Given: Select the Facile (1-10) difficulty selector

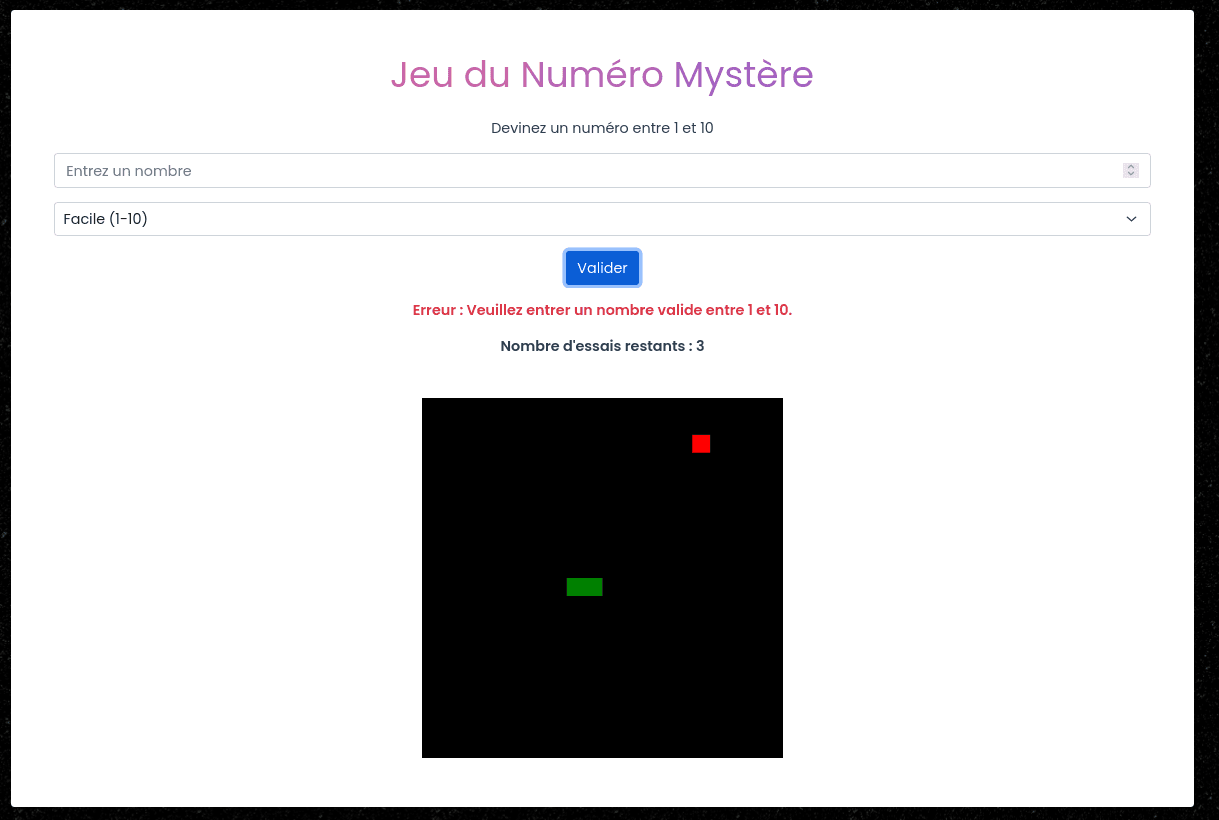Looking at the screenshot, I should coord(602,219).
